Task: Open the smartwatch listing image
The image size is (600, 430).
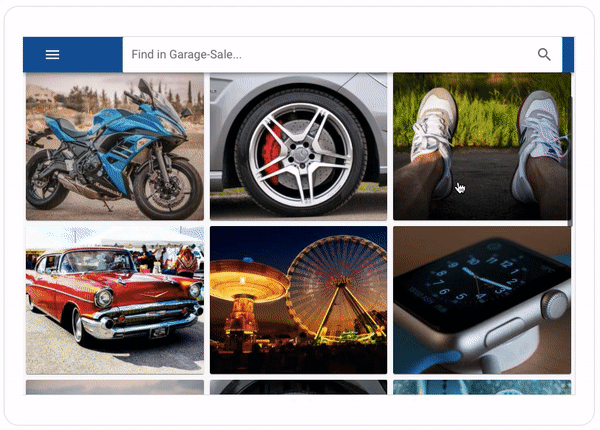Action: pos(482,300)
